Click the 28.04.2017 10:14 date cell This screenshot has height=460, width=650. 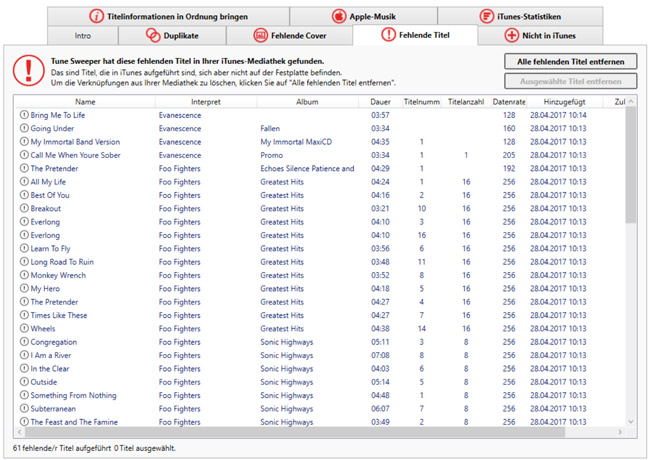coord(558,115)
